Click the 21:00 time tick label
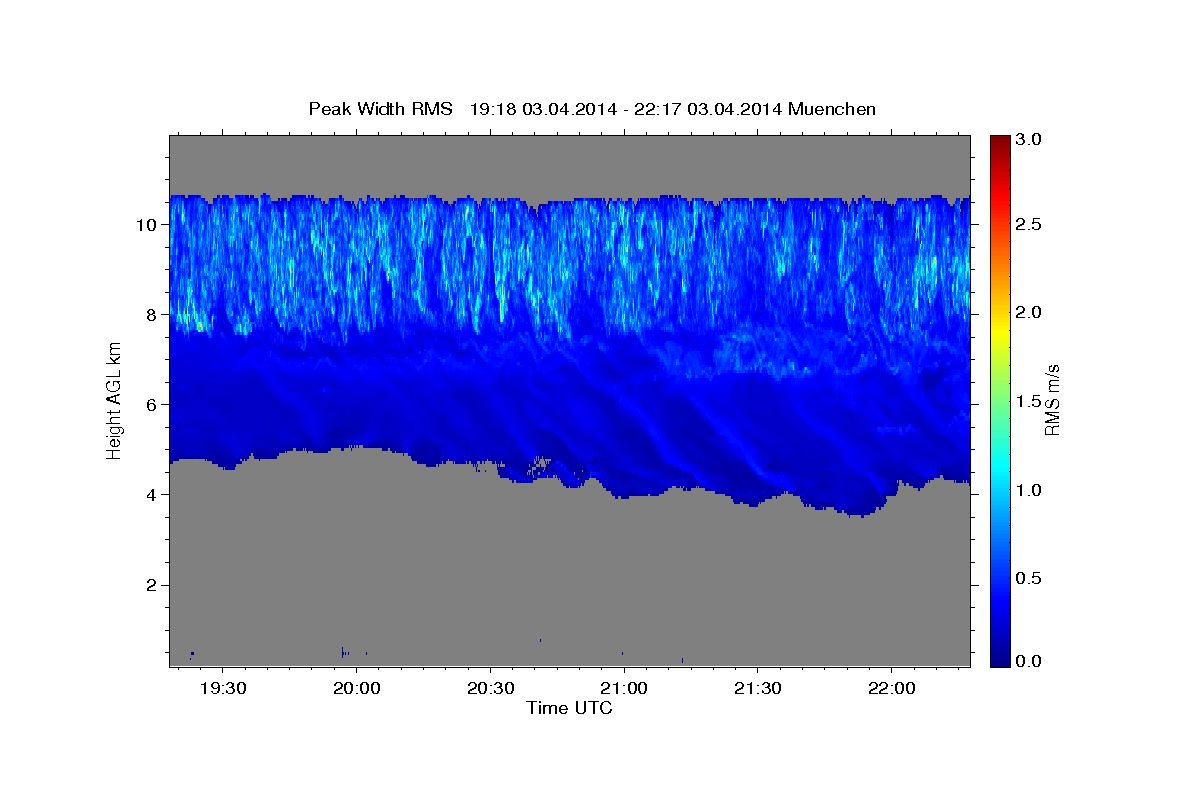 624,689
